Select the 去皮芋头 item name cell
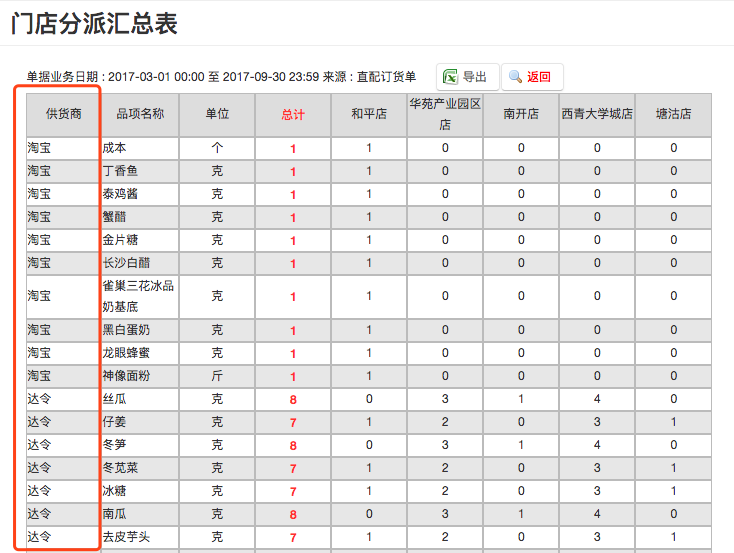Viewport: 734px width, 553px height. click(140, 537)
